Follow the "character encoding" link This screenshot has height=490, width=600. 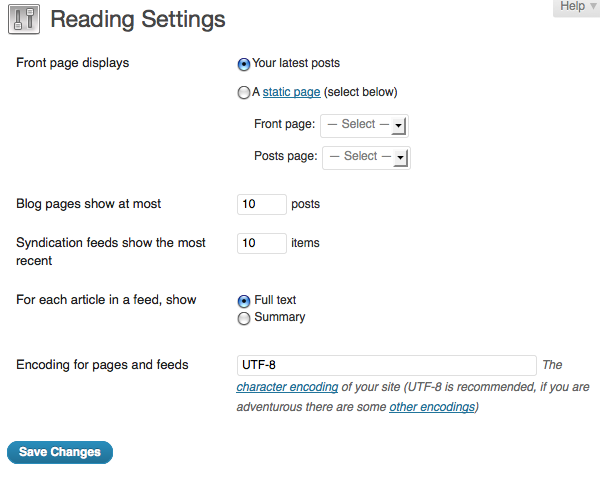click(287, 387)
